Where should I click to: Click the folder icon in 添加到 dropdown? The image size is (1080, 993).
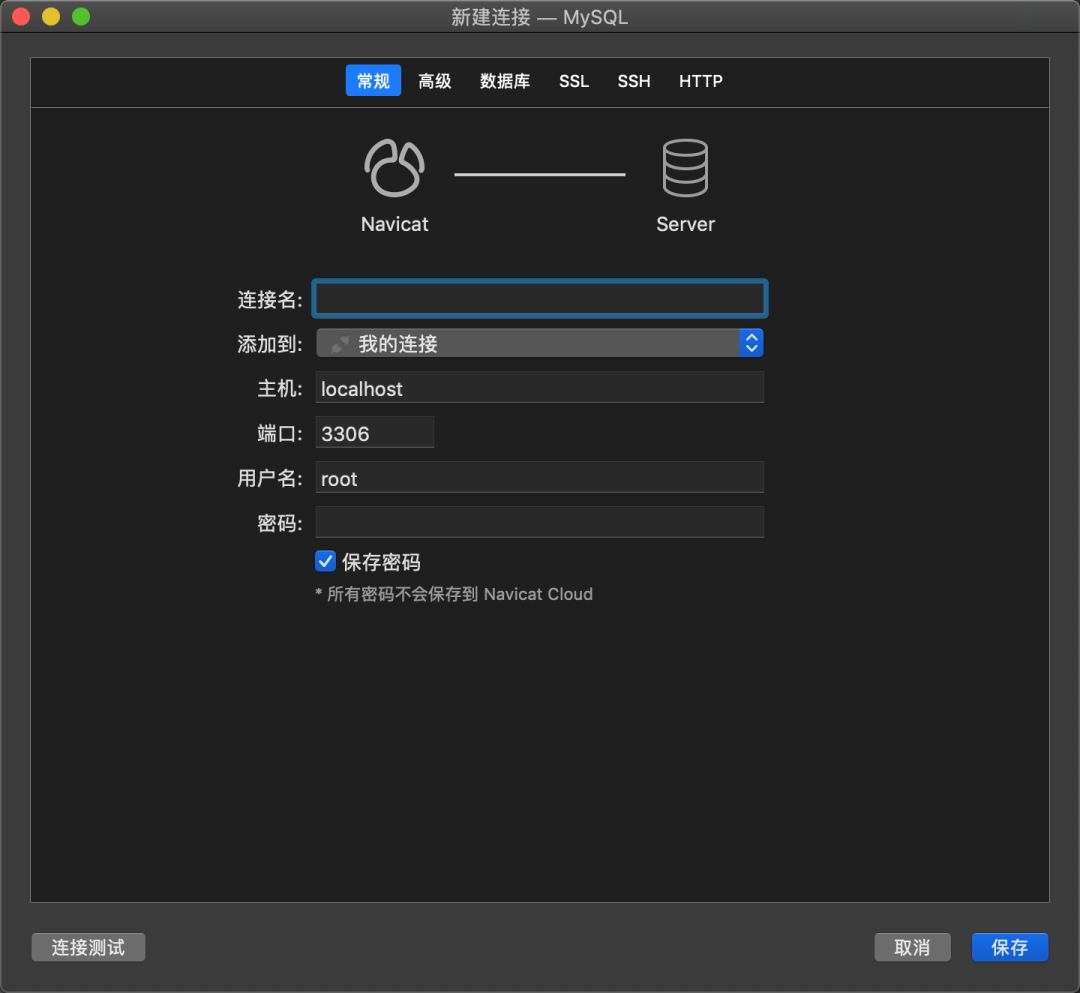(340, 344)
